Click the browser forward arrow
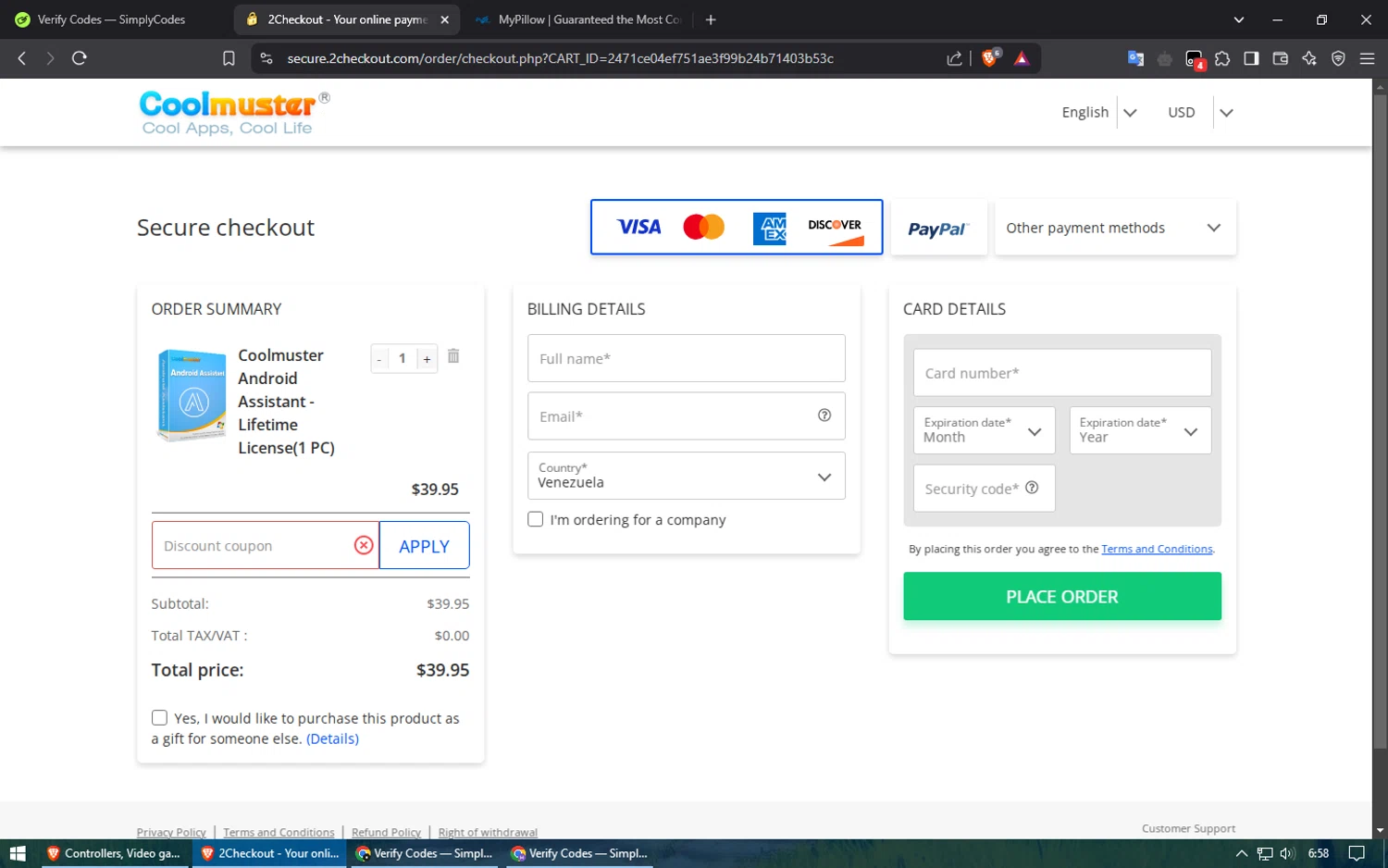The height and width of the screenshot is (868, 1388). pyautogui.click(x=50, y=58)
